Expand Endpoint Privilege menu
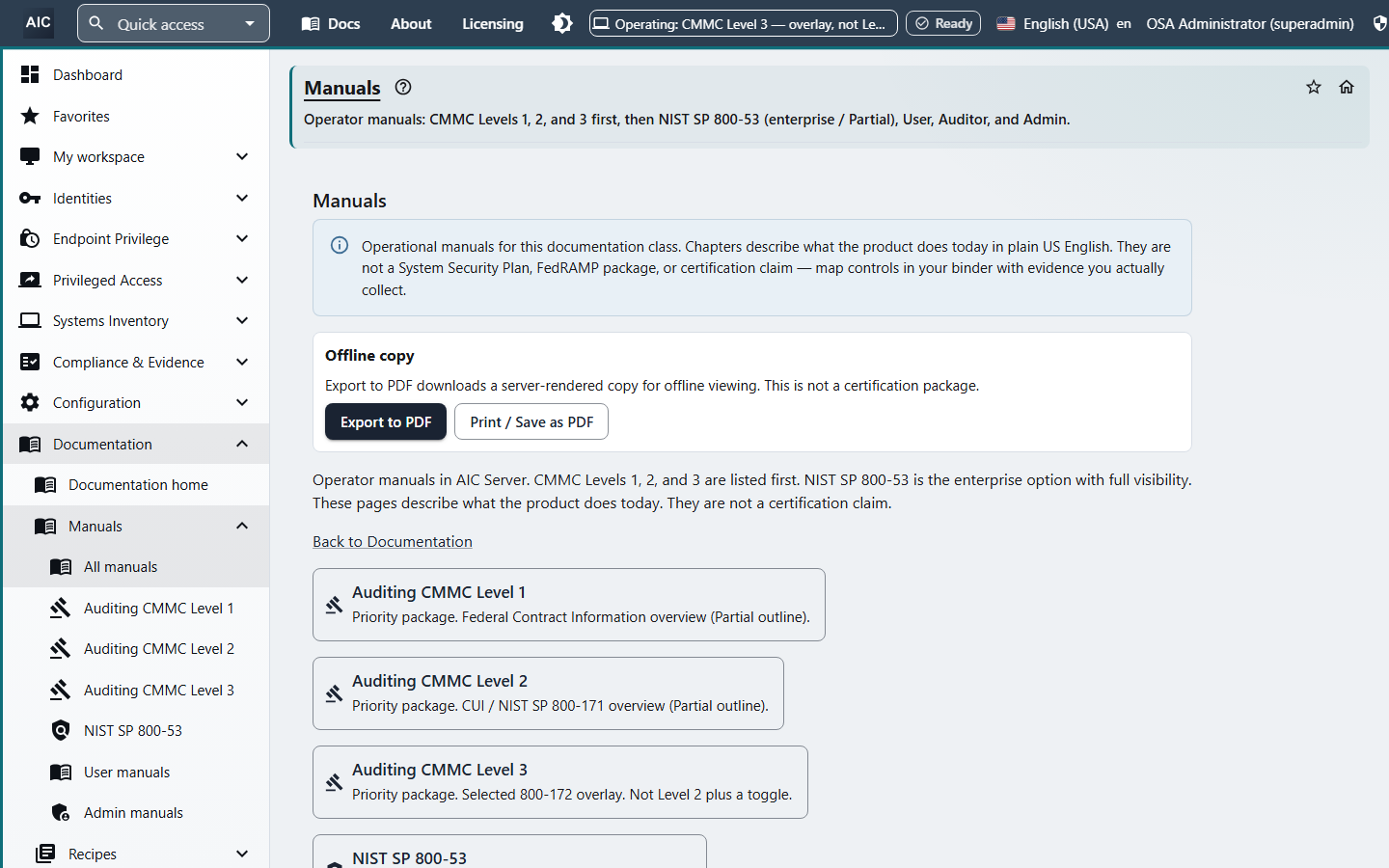The height and width of the screenshot is (868, 1389). point(136,238)
